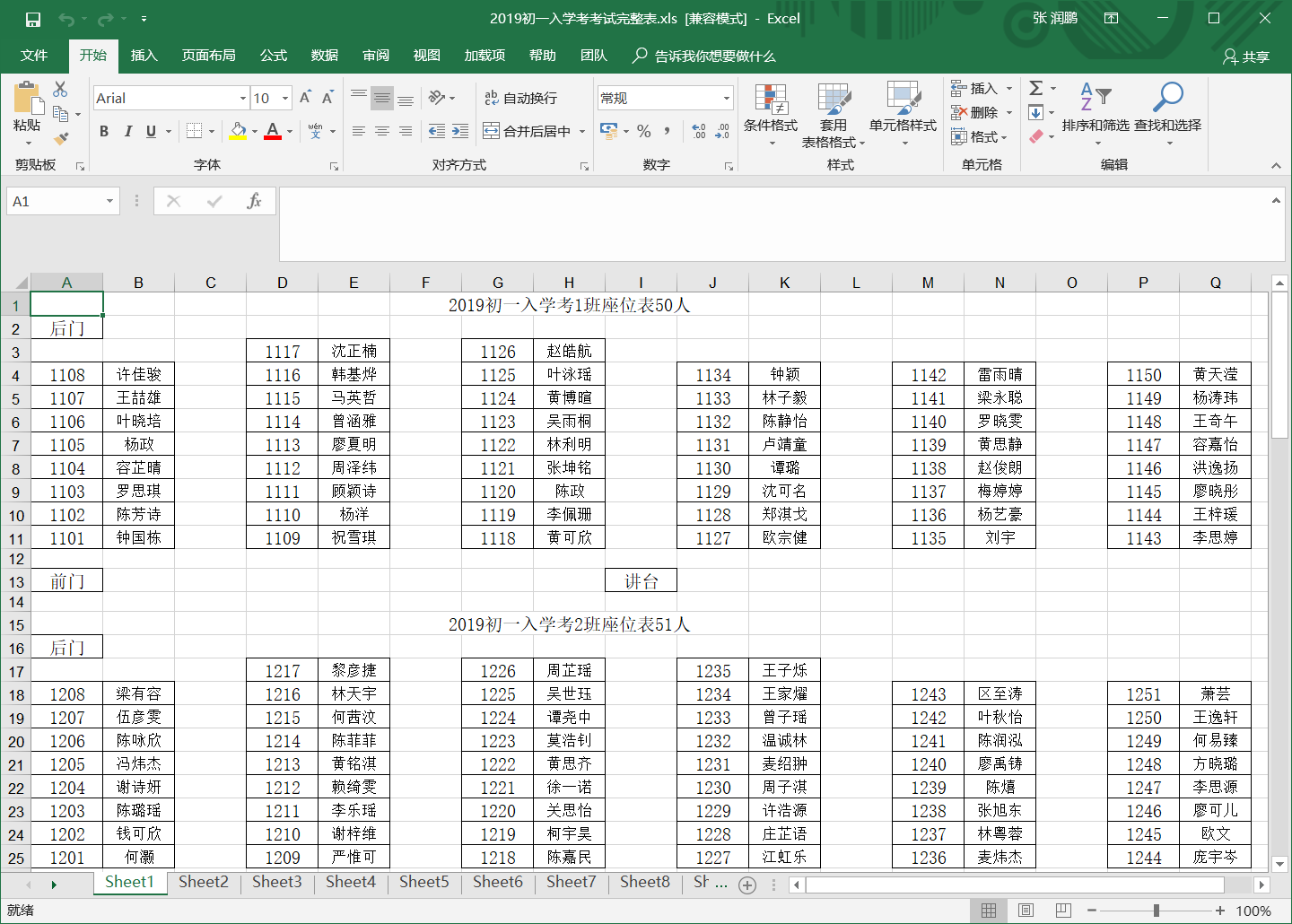Click the 共享 Share button

(1246, 57)
